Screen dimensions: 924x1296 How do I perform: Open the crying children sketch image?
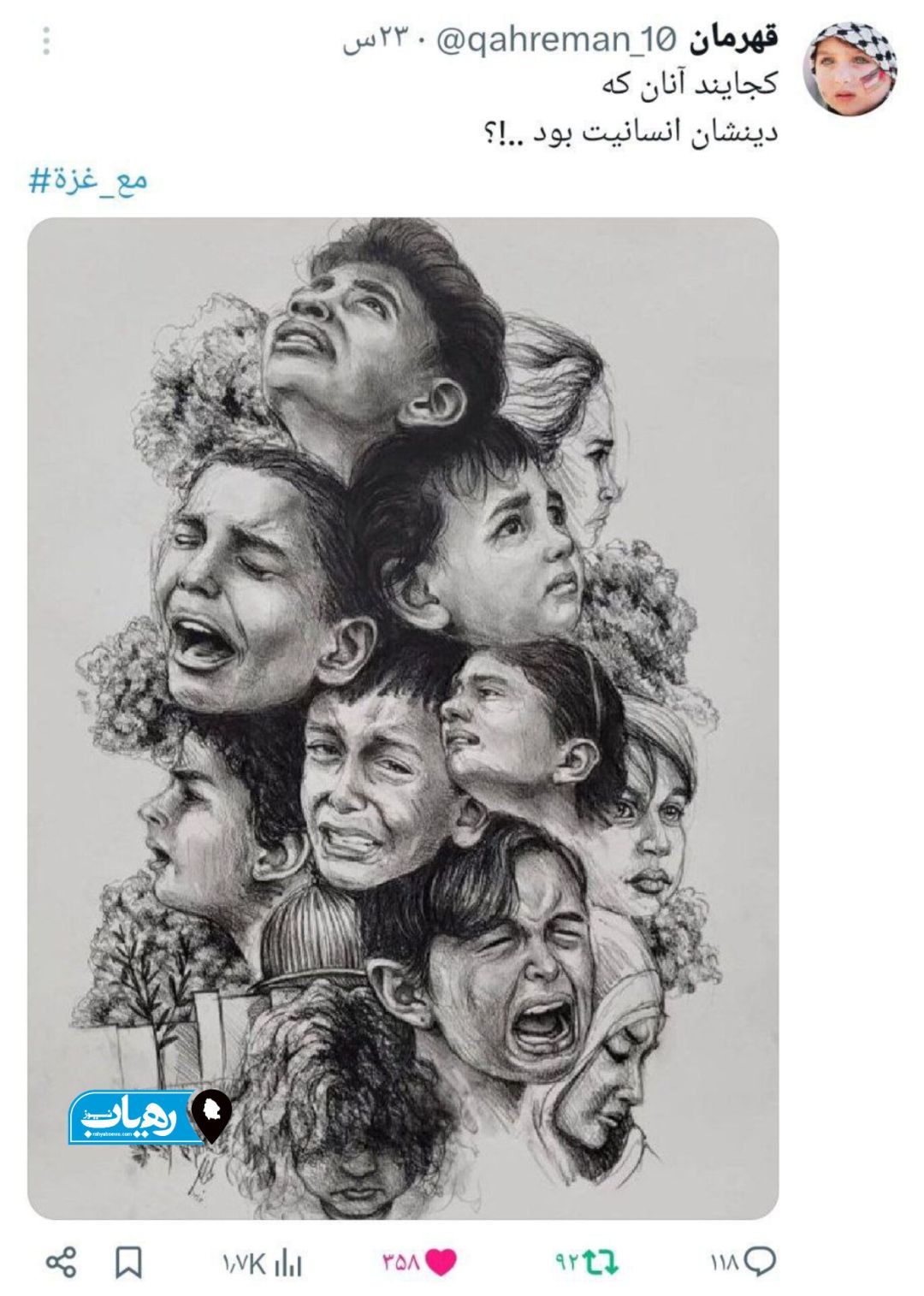click(403, 719)
